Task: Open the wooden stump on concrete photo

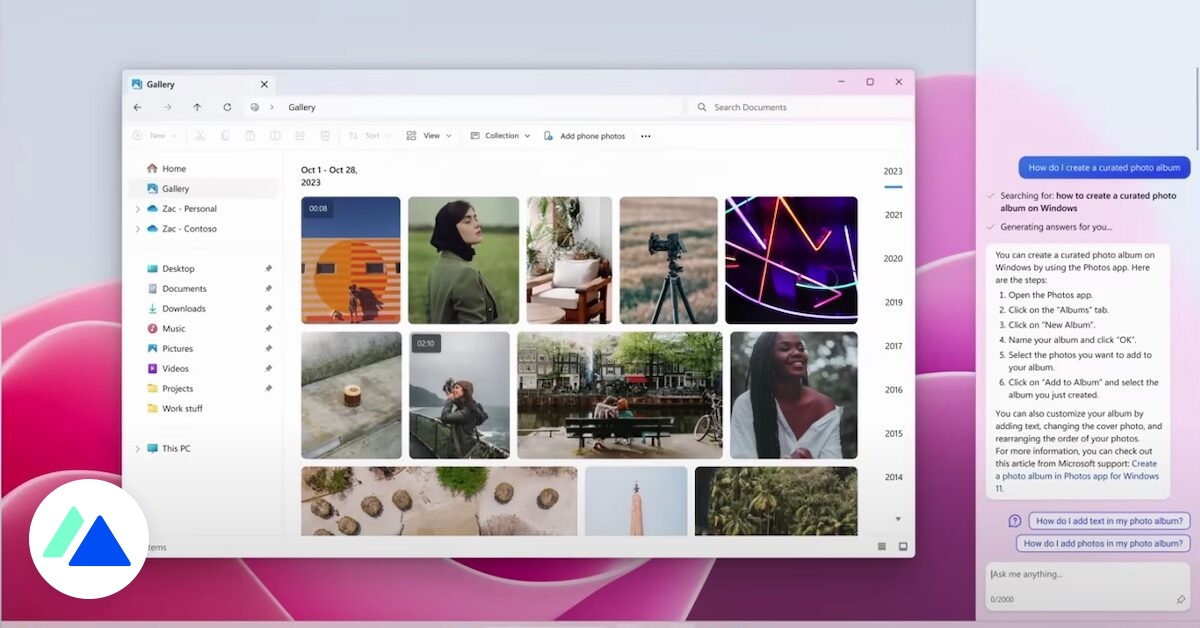Action: (351, 395)
